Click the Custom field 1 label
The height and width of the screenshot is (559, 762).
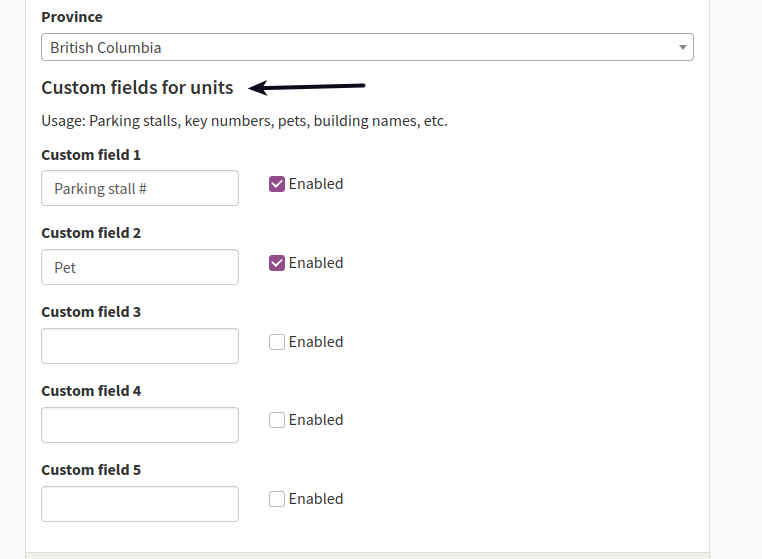point(91,155)
